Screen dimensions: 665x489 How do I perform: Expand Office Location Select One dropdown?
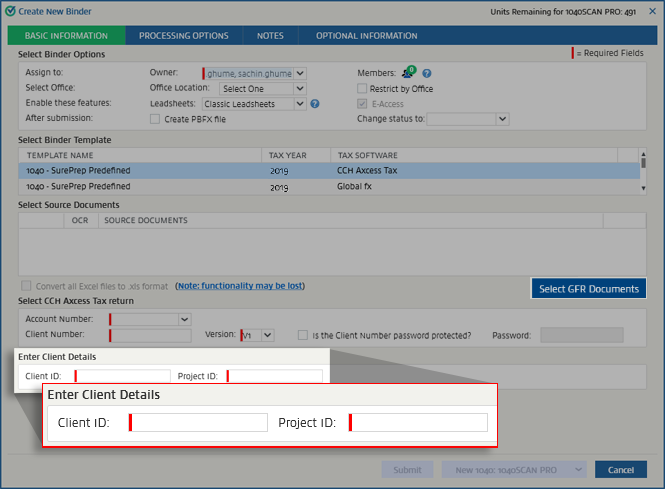tap(300, 89)
